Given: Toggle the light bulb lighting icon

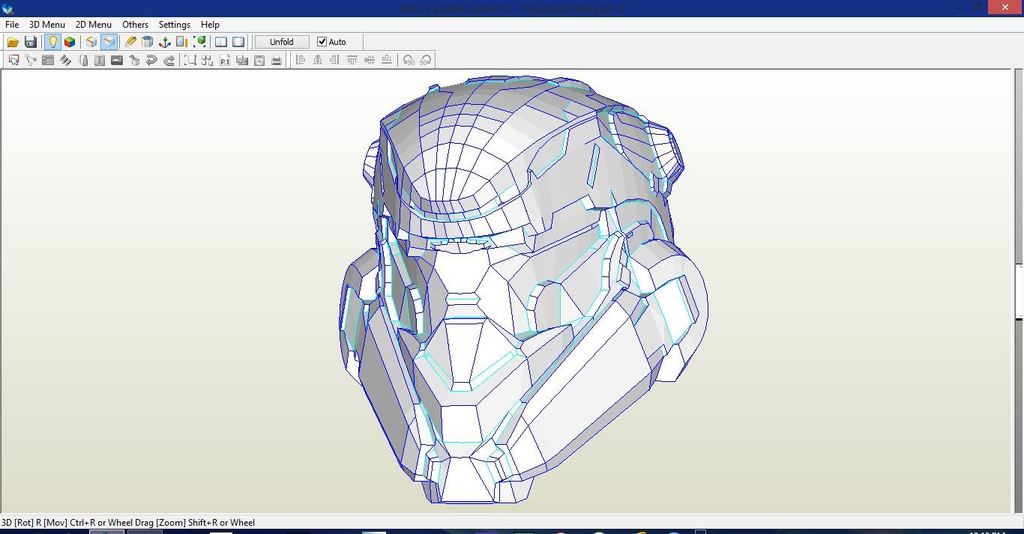Looking at the screenshot, I should tap(52, 42).
